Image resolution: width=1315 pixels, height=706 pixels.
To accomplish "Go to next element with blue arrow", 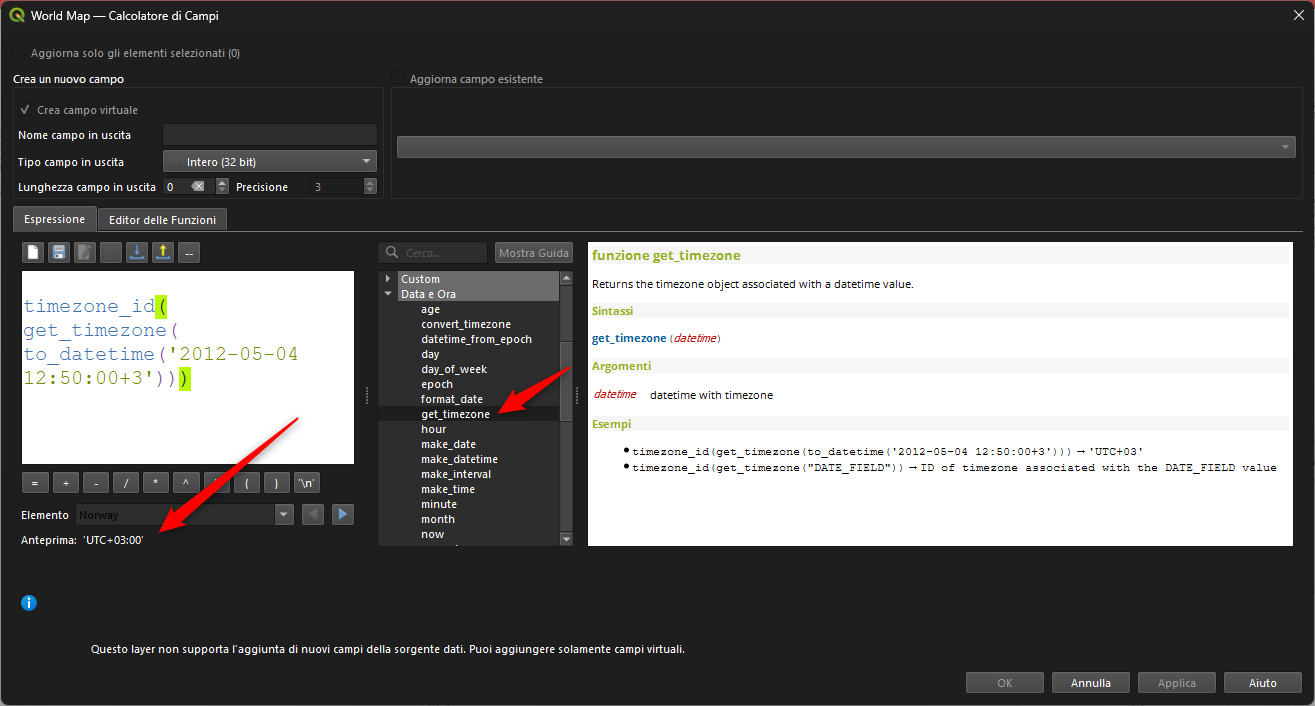I will (343, 515).
